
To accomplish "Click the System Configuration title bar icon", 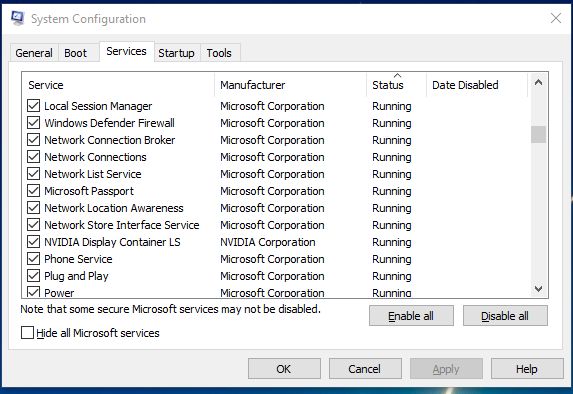I will click(x=18, y=18).
